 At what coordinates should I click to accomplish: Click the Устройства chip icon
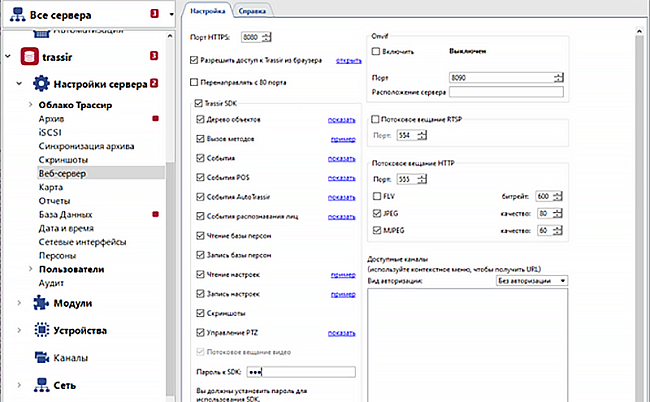41,330
